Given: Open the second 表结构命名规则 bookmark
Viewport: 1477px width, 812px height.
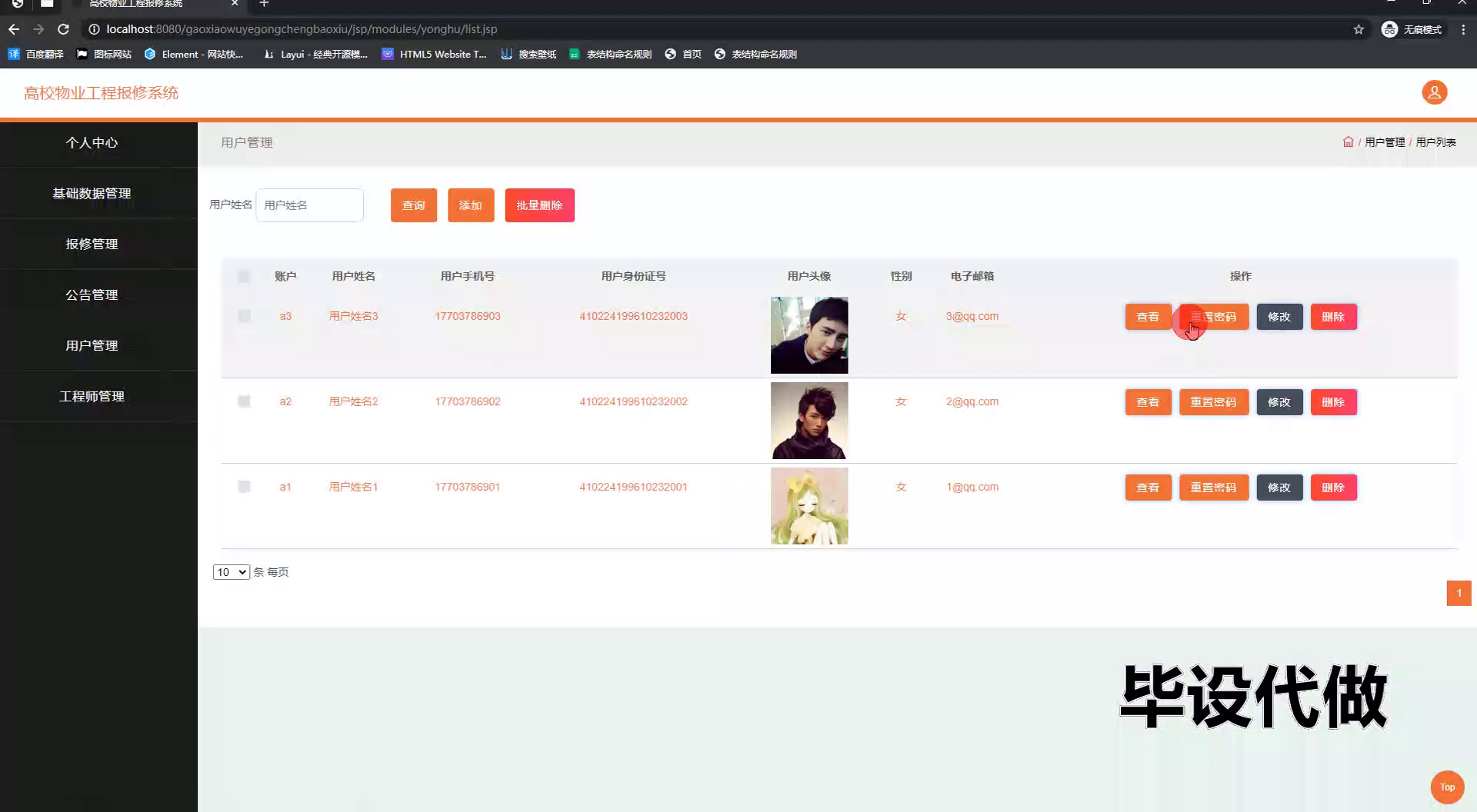Looking at the screenshot, I should (755, 54).
